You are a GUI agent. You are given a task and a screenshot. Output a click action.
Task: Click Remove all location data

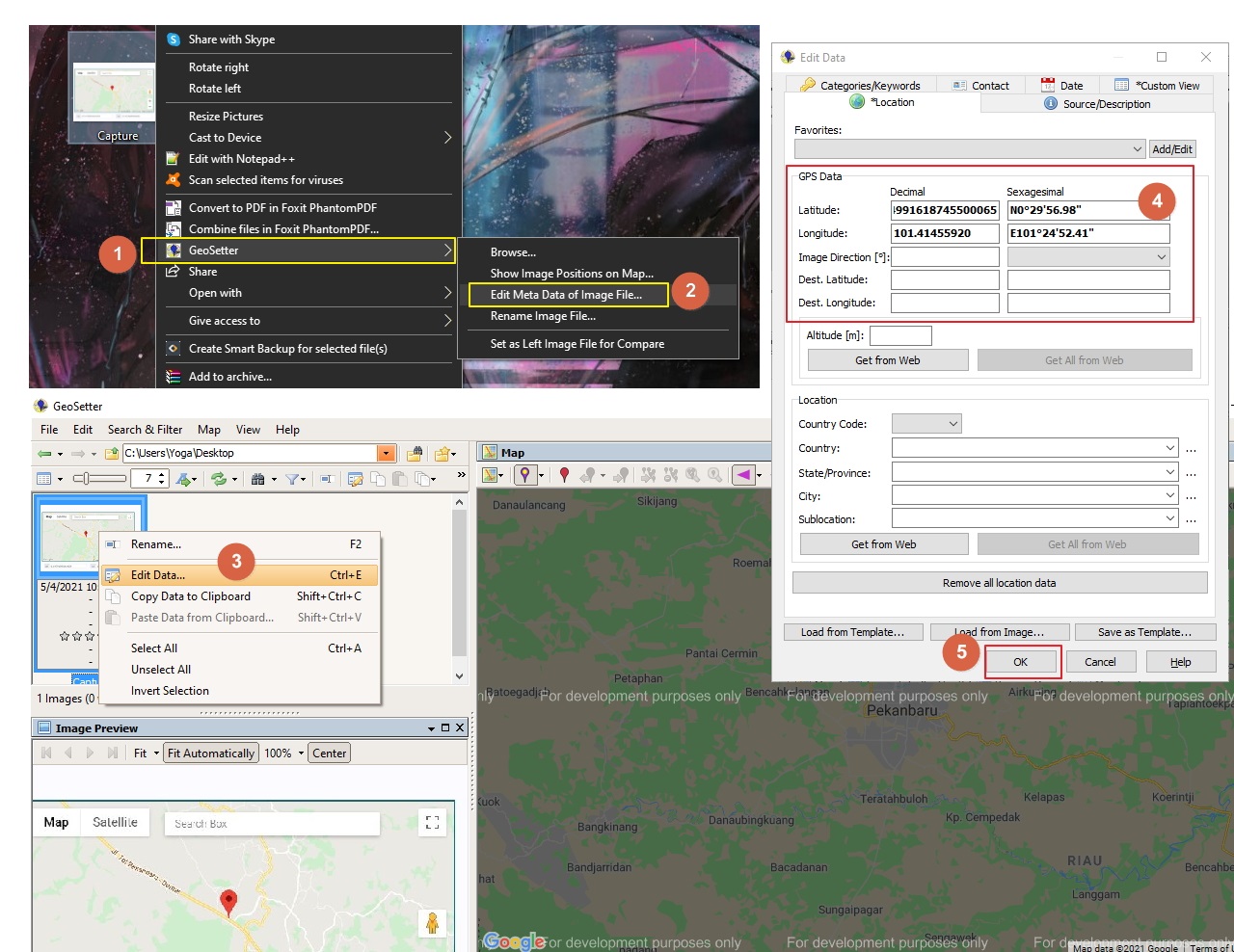[999, 582]
